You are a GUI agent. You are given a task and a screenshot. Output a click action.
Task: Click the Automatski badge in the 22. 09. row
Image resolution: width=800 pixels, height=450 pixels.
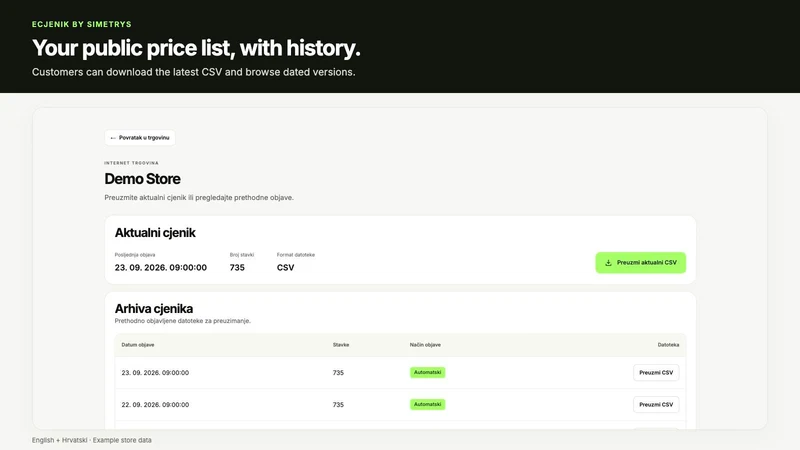(x=428, y=405)
